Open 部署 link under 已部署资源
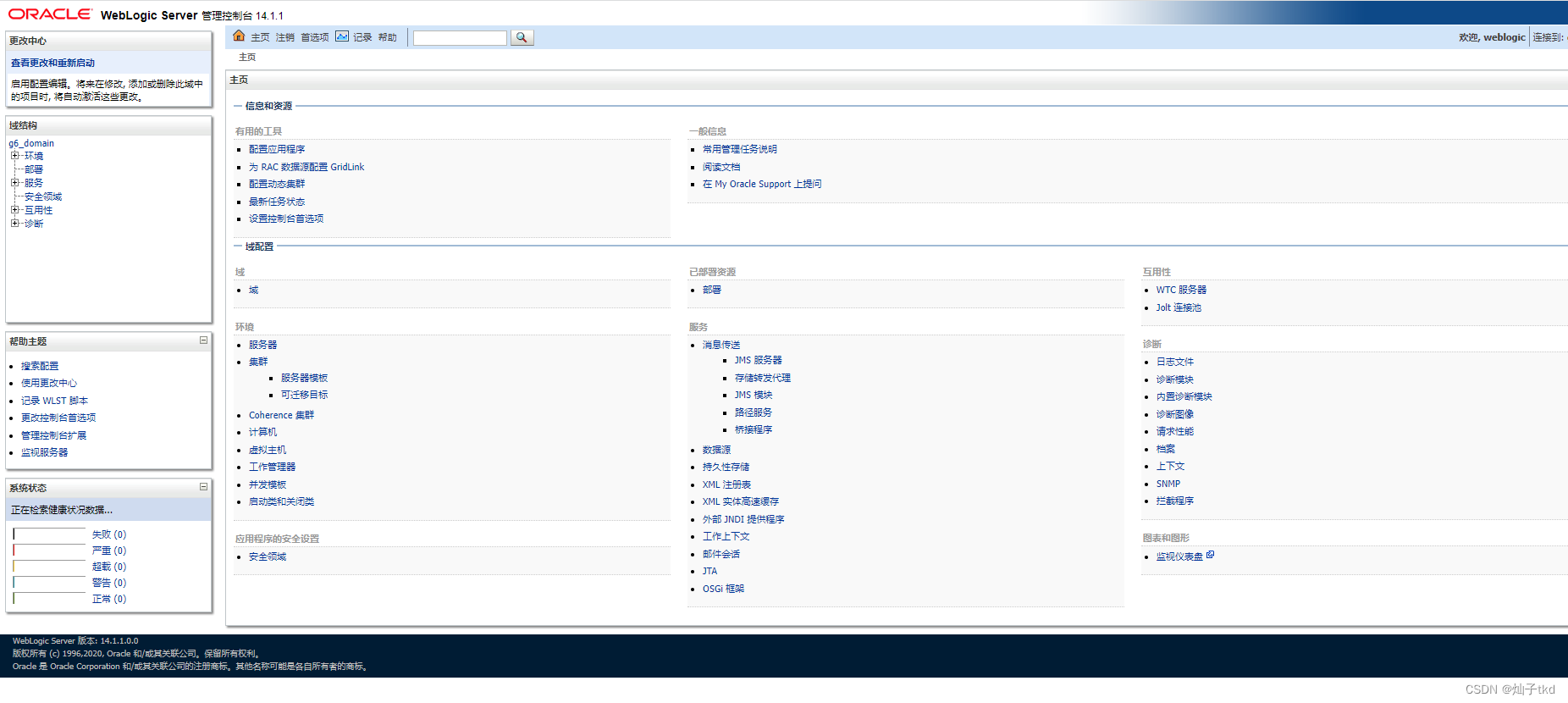The image size is (1568, 703). point(712,290)
